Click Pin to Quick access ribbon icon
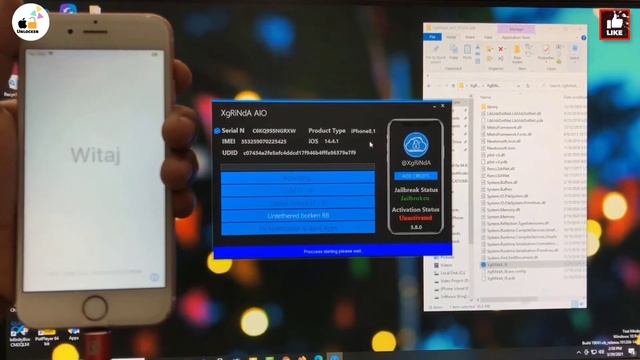The height and width of the screenshot is (360, 640). point(436,54)
